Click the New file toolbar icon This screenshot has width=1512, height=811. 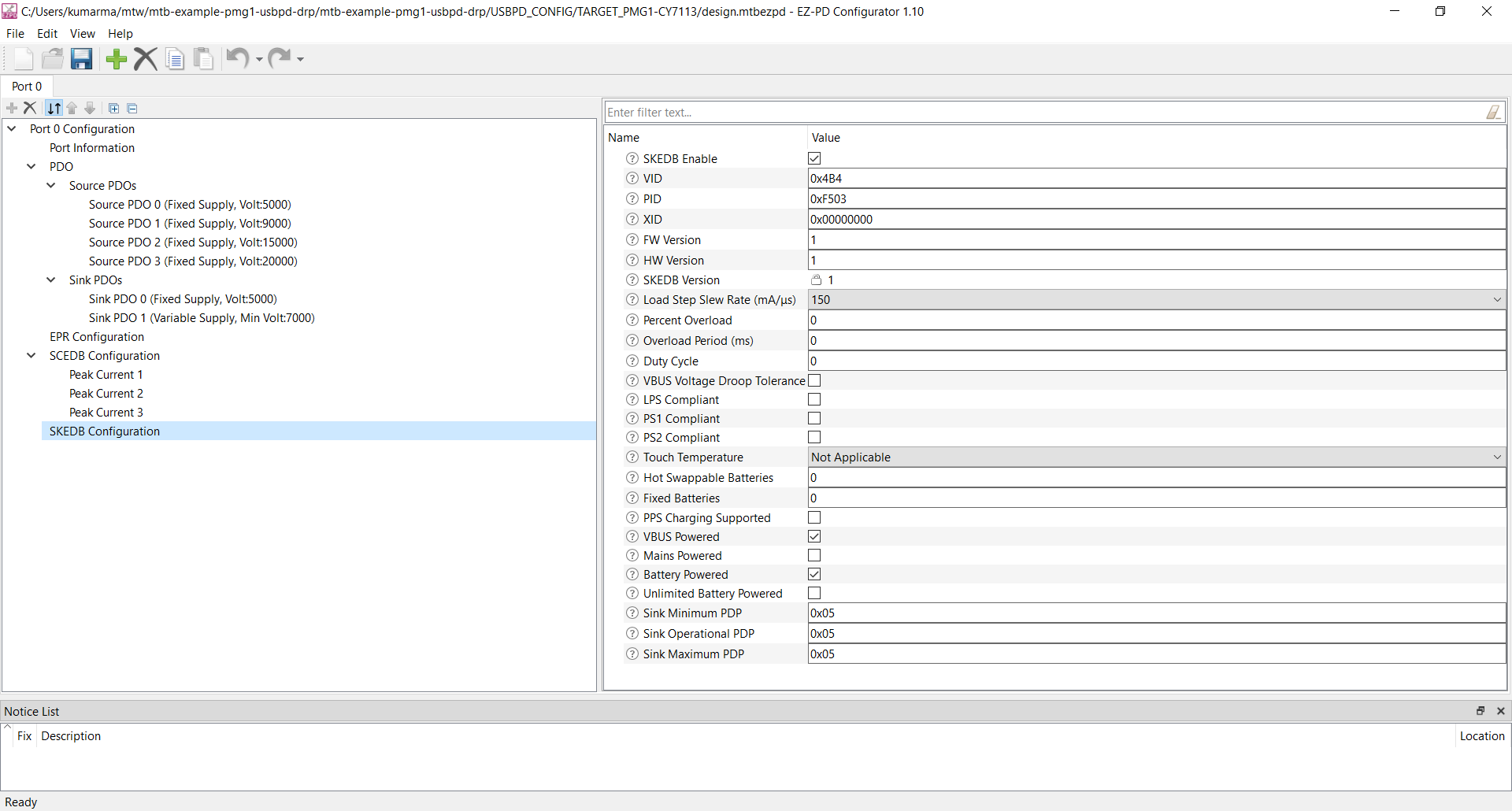(x=24, y=59)
